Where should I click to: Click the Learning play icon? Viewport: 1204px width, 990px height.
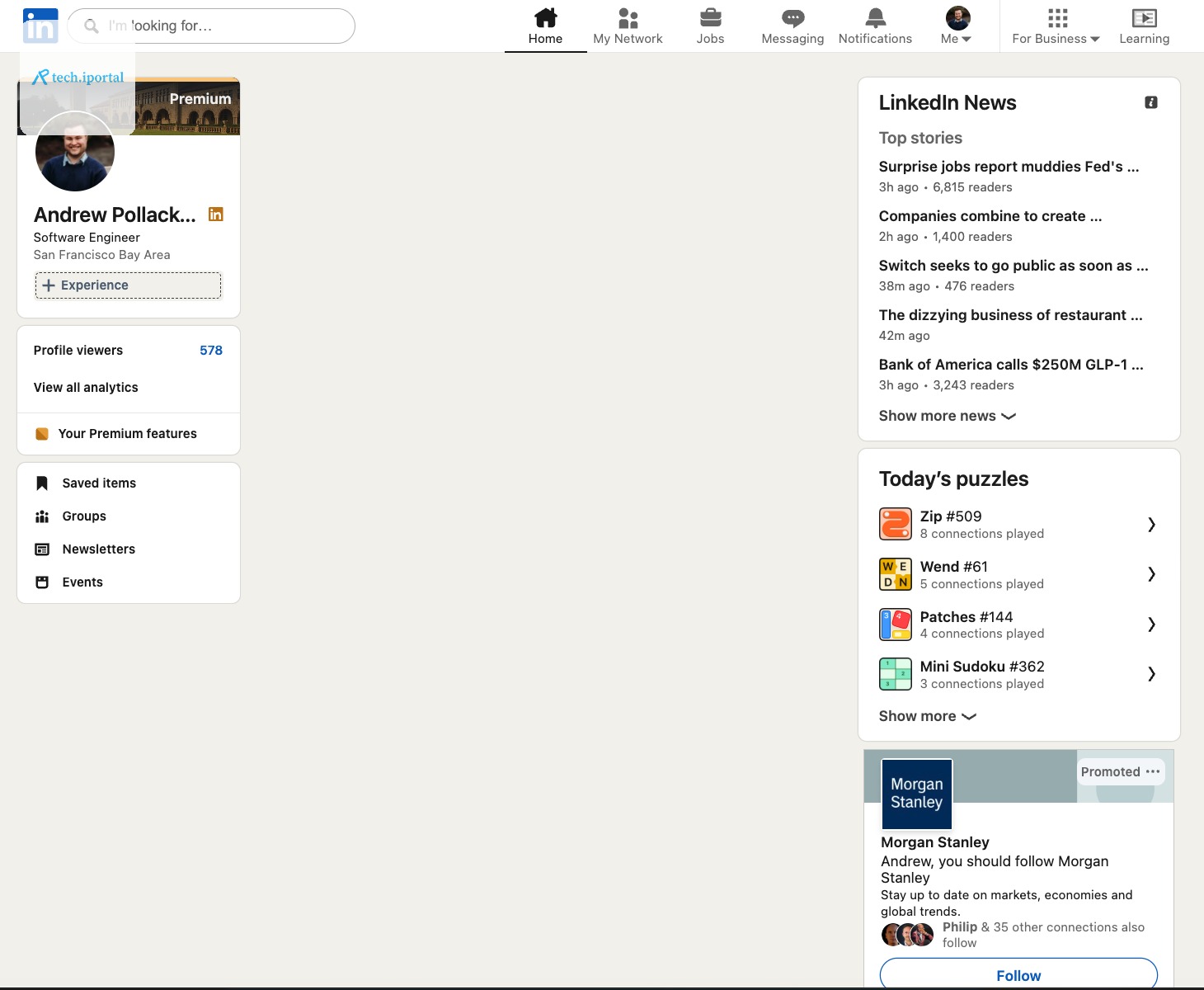(1144, 17)
